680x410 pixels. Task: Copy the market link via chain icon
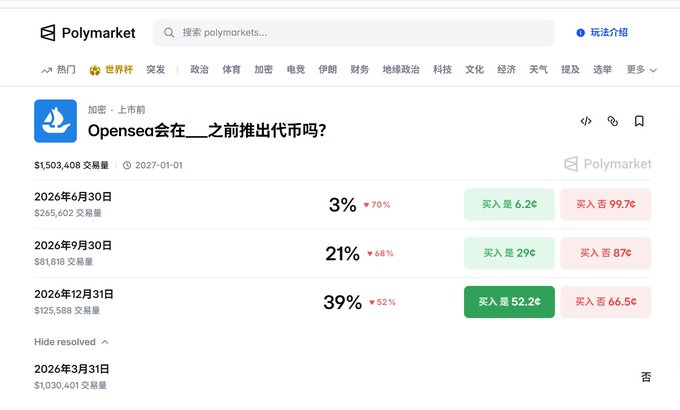(612, 121)
